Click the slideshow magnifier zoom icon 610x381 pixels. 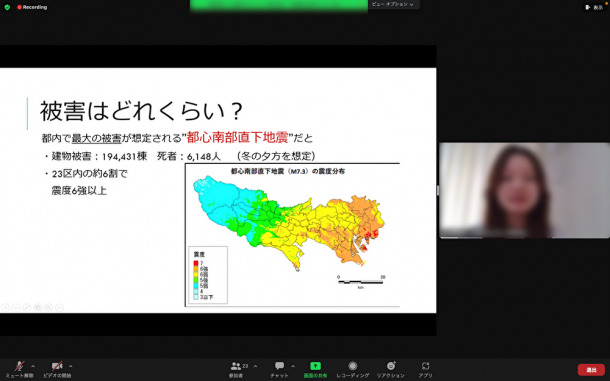coord(48,307)
